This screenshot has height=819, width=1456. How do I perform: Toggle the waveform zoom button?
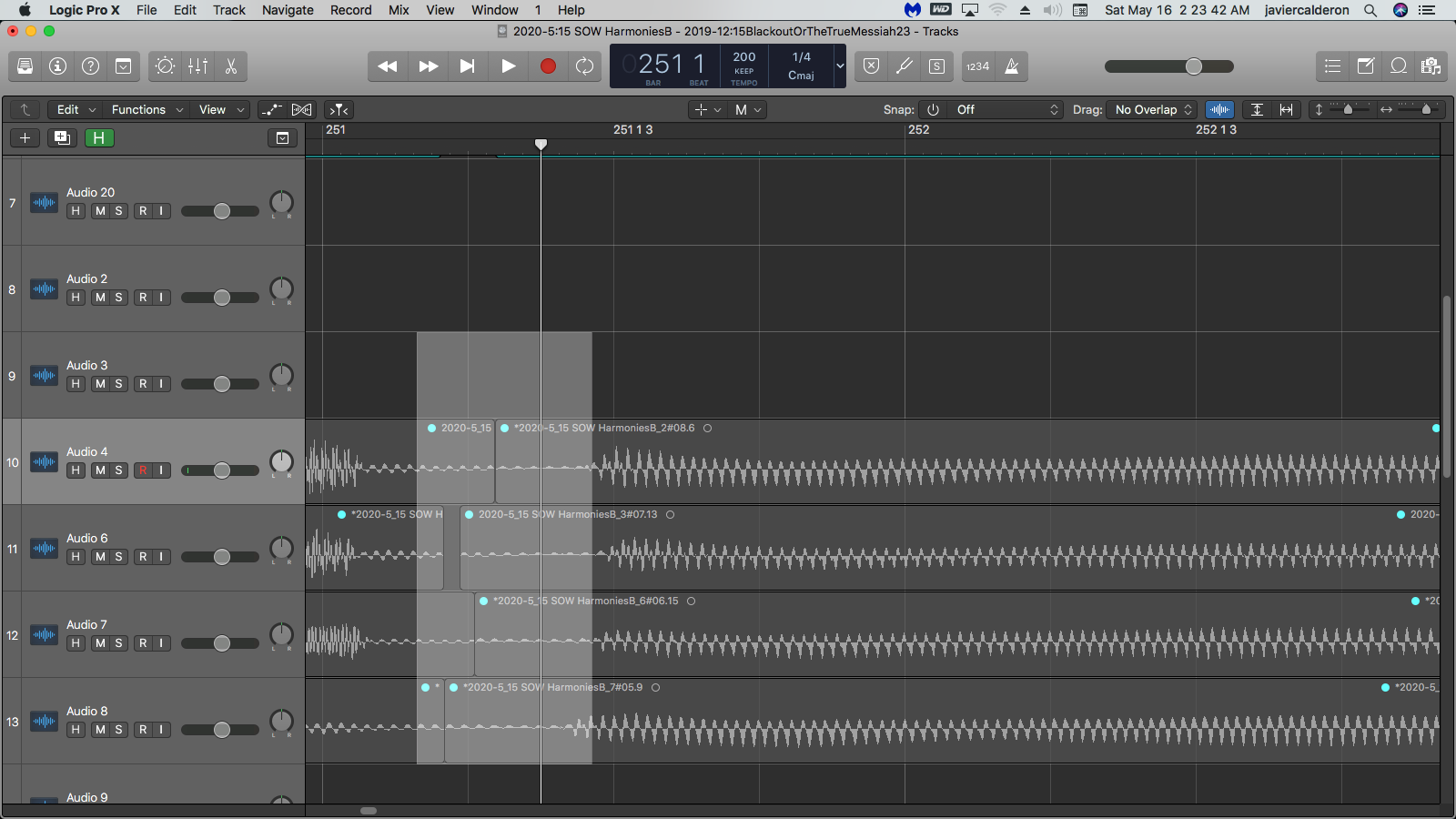tap(1219, 109)
